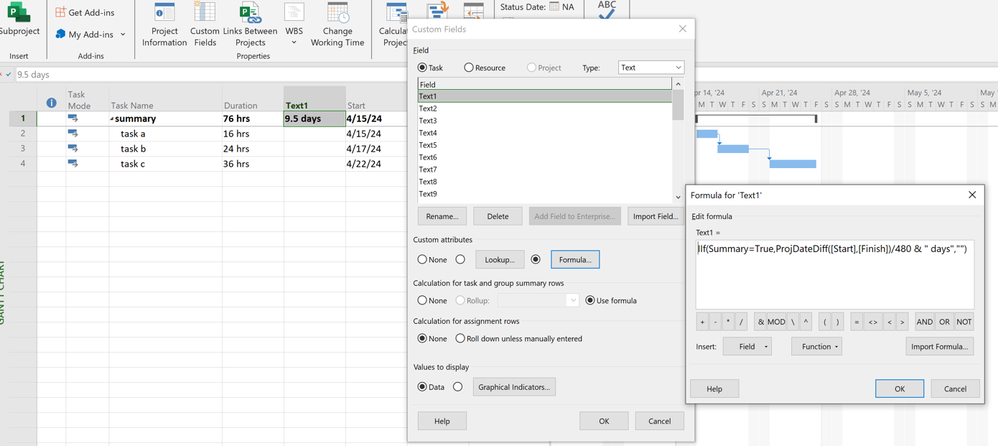Viewport: 998px width, 446px height.
Task: Click the entry bar showing 9.5 days
Action: coord(210,74)
